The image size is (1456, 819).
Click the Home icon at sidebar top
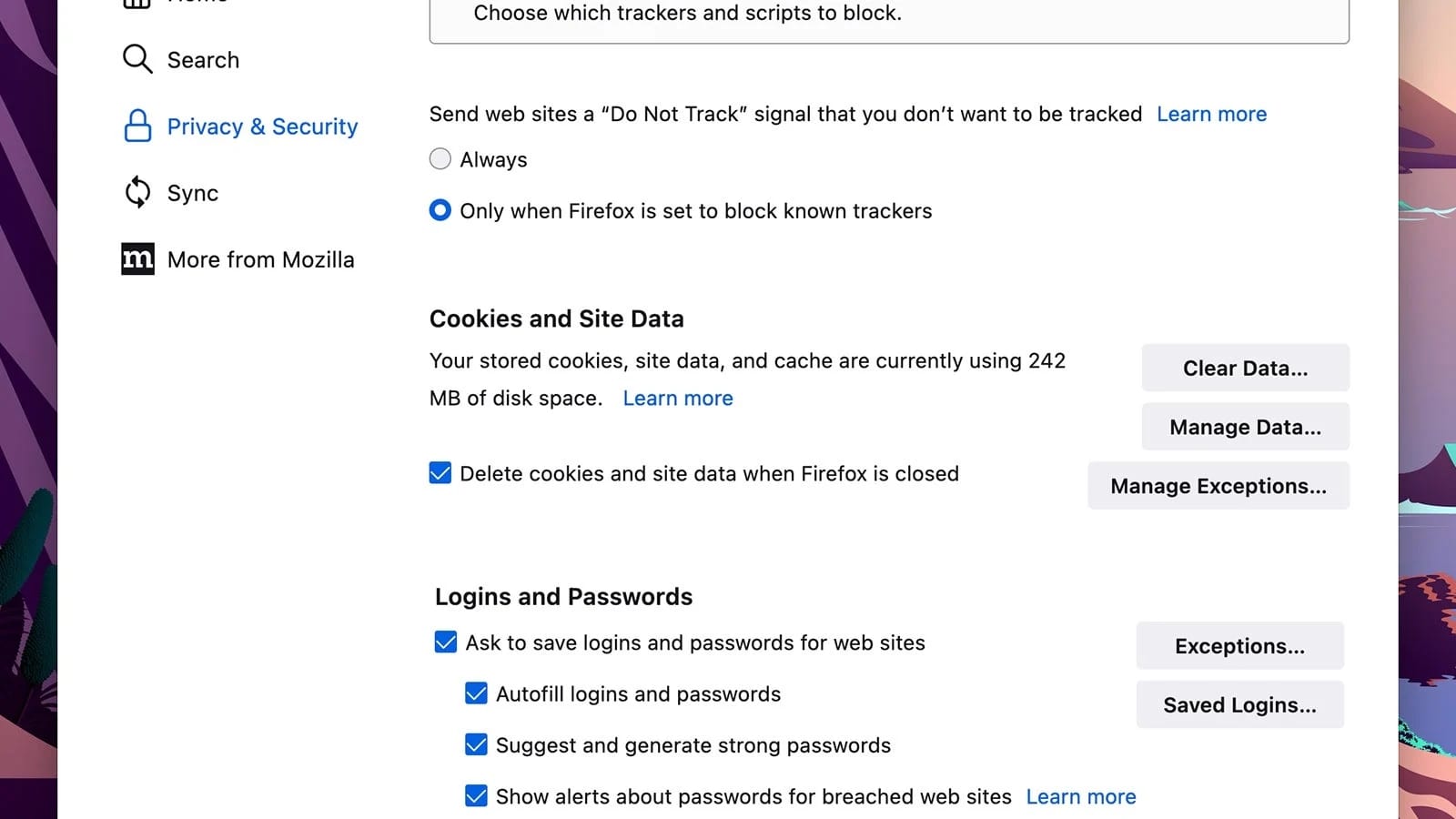136,5
